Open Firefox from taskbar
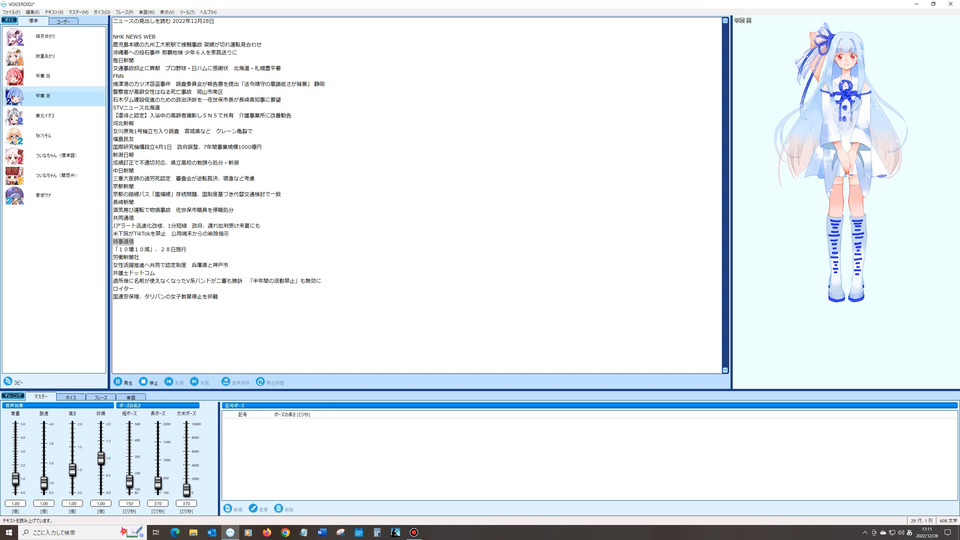 point(267,533)
